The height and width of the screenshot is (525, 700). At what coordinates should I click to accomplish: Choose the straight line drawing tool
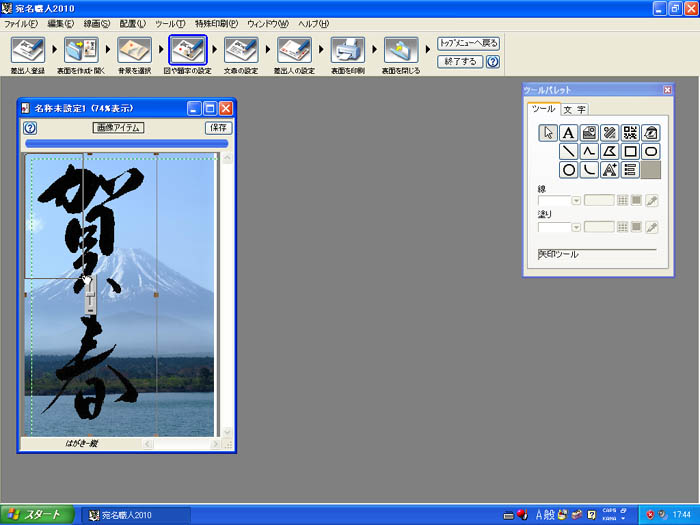568,152
